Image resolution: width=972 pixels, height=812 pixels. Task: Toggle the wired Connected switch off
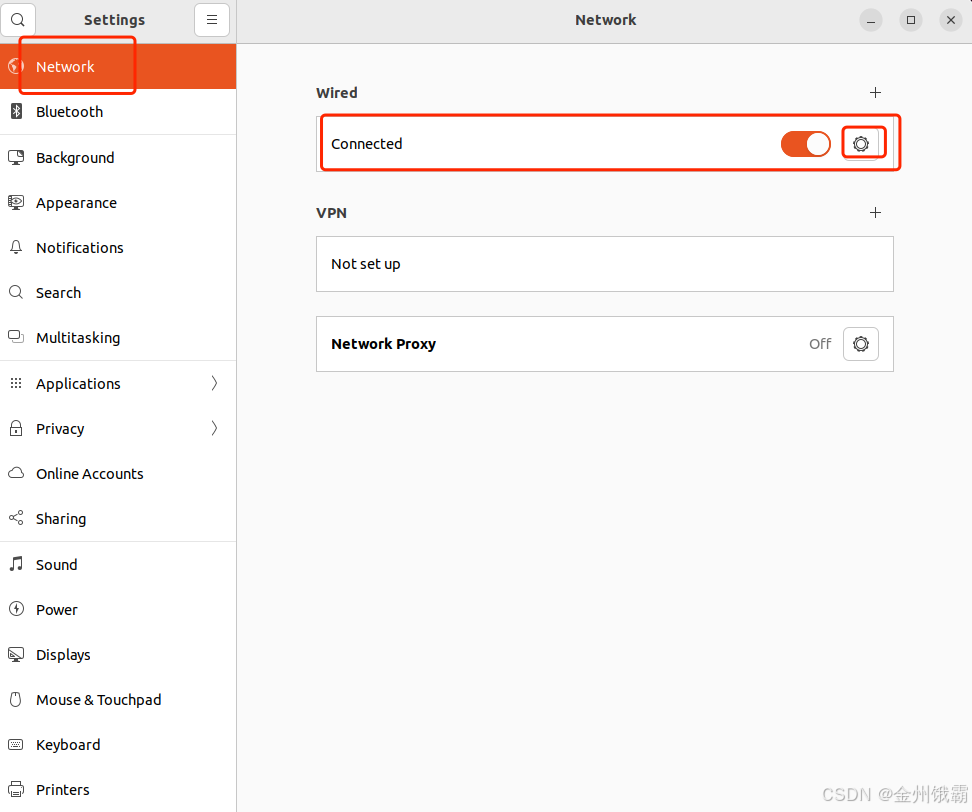(x=805, y=144)
